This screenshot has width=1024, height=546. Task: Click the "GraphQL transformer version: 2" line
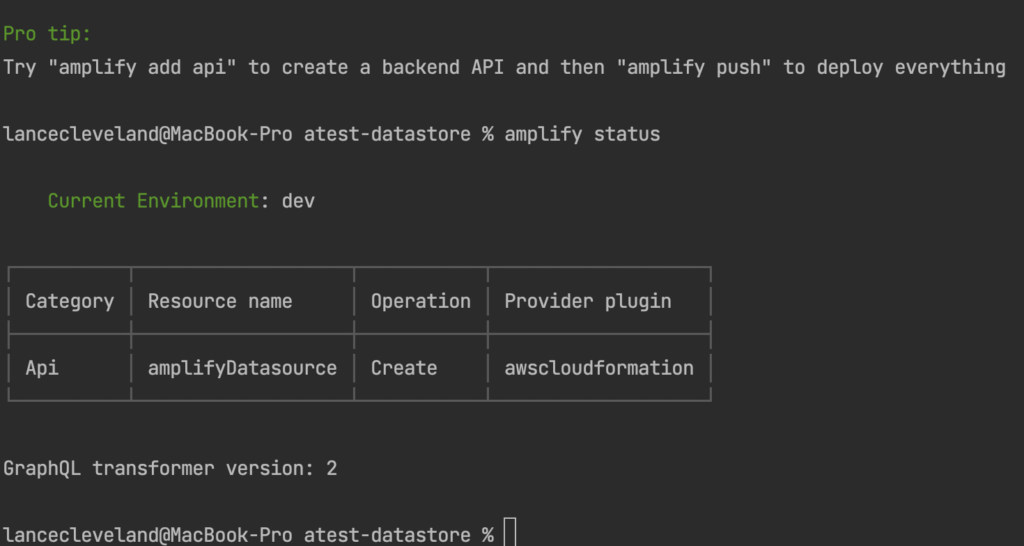(170, 468)
